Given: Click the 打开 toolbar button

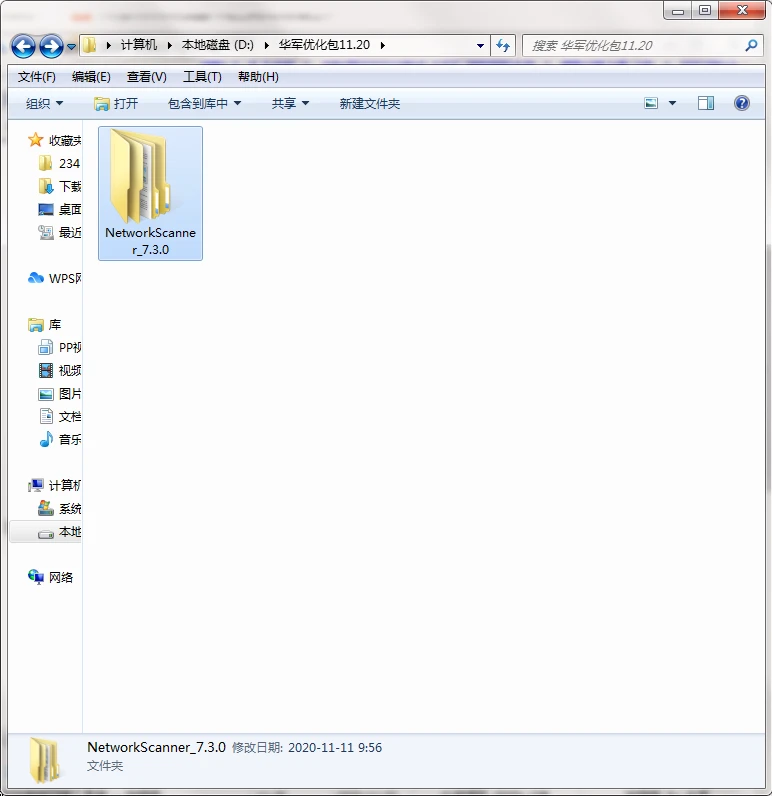Looking at the screenshot, I should 116,103.
